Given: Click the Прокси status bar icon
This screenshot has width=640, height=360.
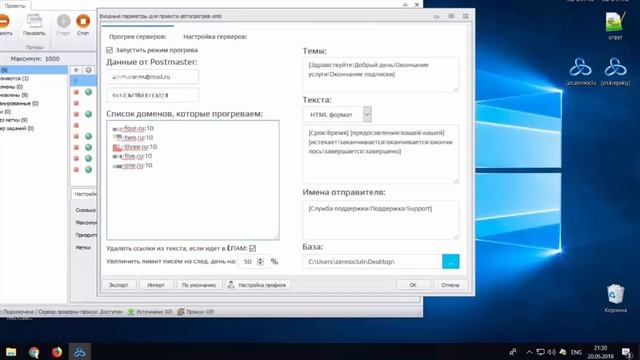Looking at the screenshot, I should pyautogui.click(x=181, y=312).
